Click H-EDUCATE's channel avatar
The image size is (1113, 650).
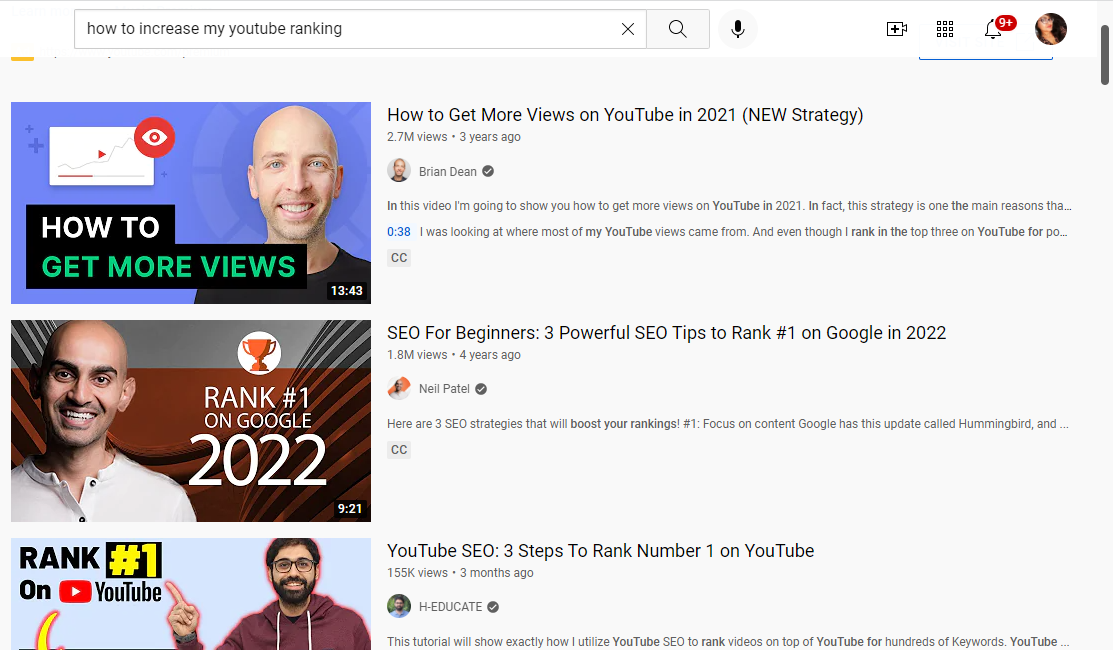pos(399,606)
